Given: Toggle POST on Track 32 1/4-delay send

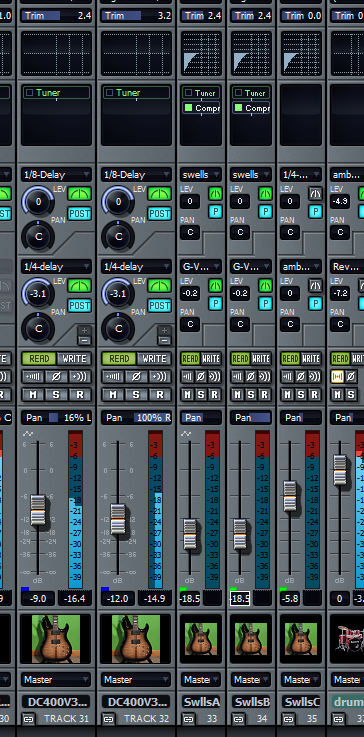Looking at the screenshot, I should click(x=159, y=306).
